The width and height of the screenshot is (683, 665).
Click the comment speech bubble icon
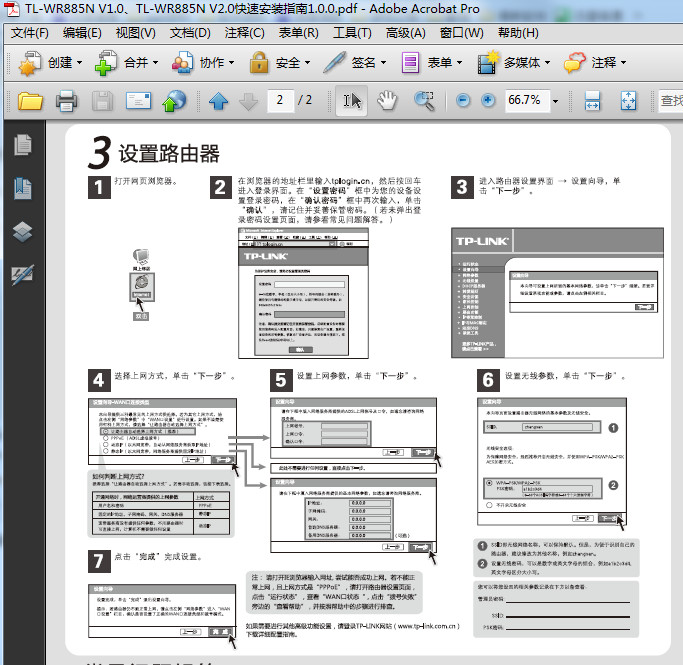575,63
